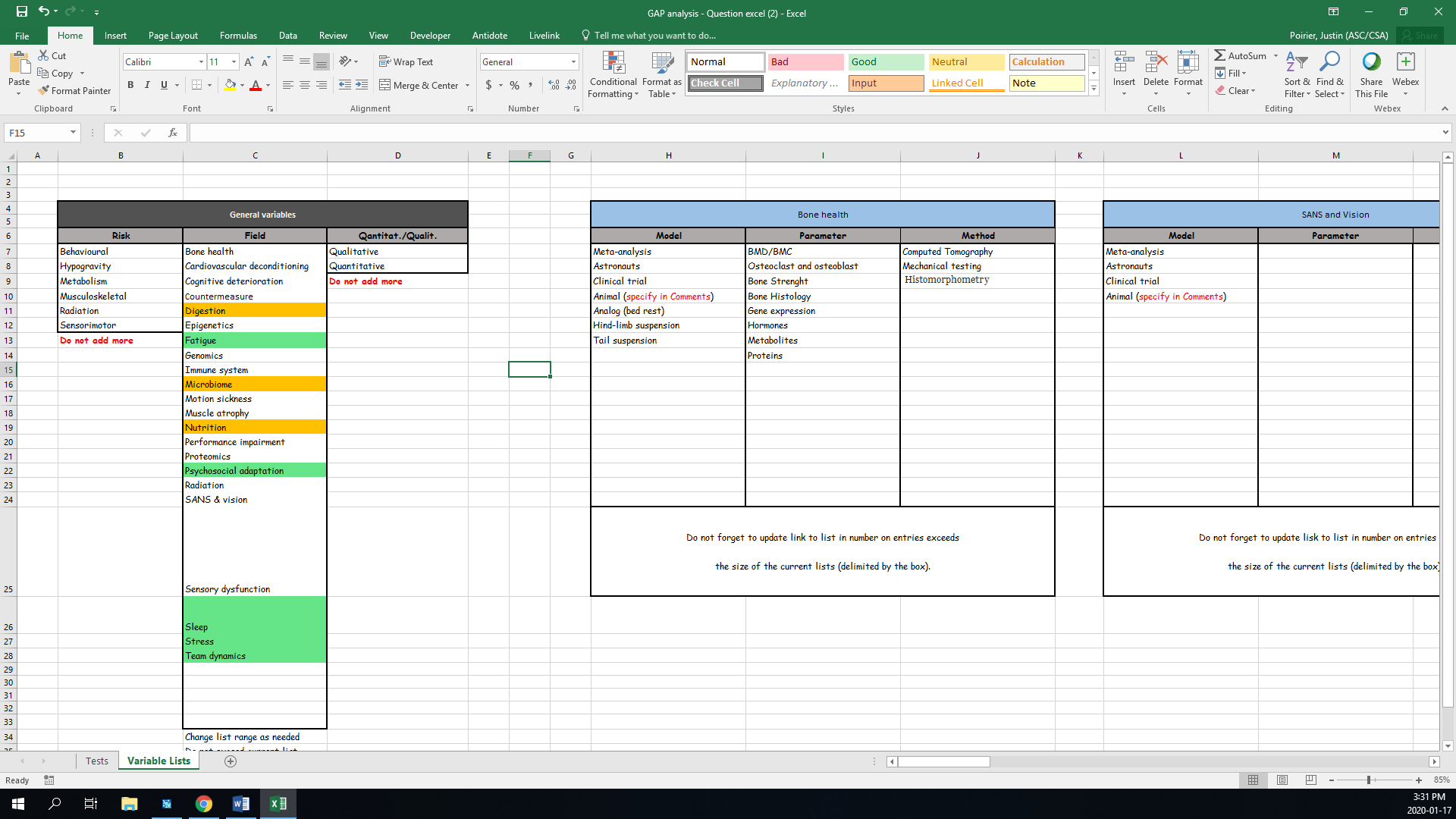This screenshot has width=1456, height=819.
Task: Select the Format Painter tool
Action: coord(74,90)
